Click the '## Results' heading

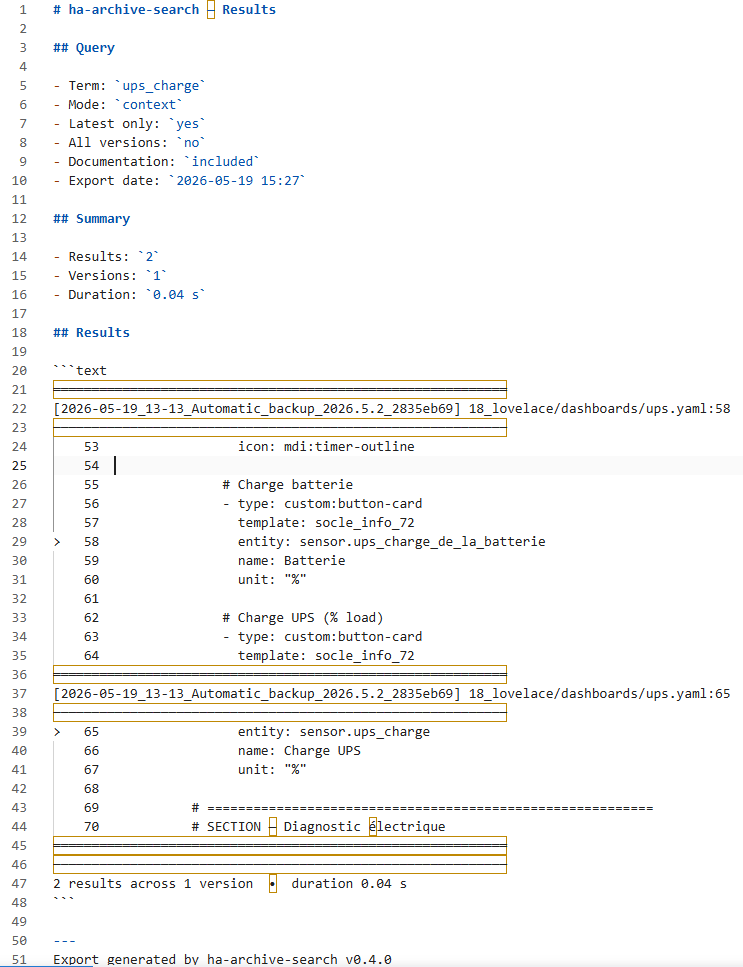pyautogui.click(x=91, y=333)
